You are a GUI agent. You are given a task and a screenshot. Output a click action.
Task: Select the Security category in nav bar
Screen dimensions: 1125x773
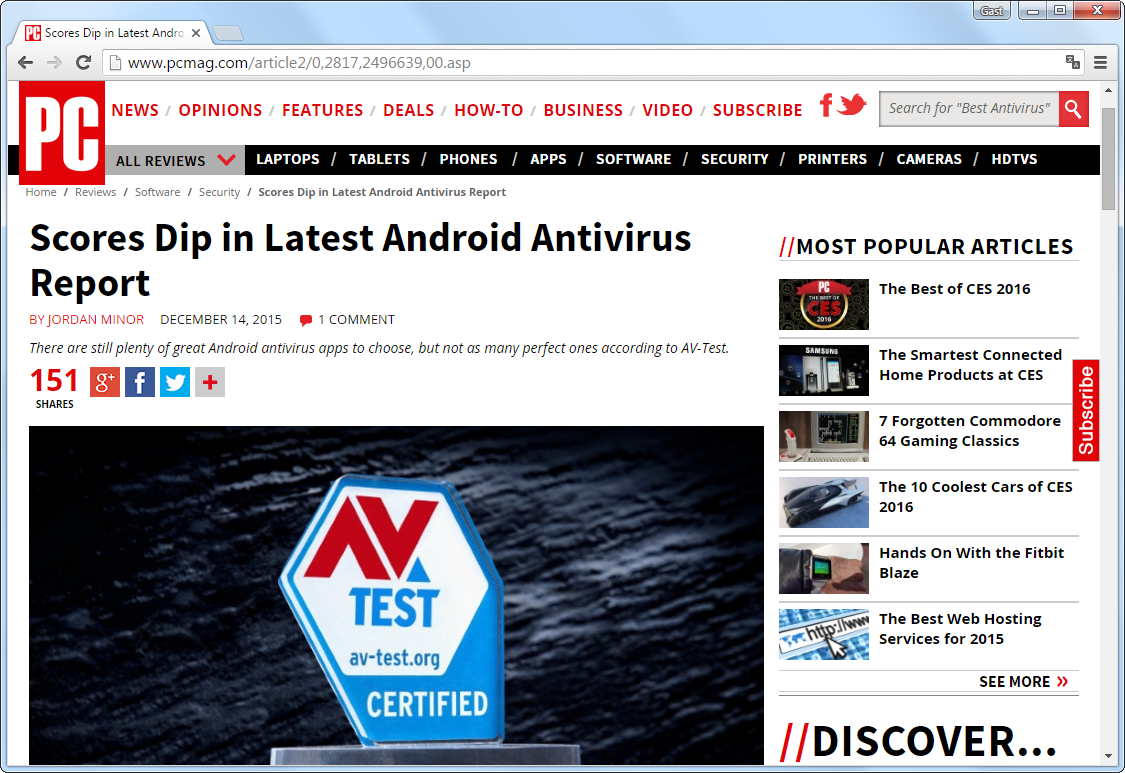(734, 159)
